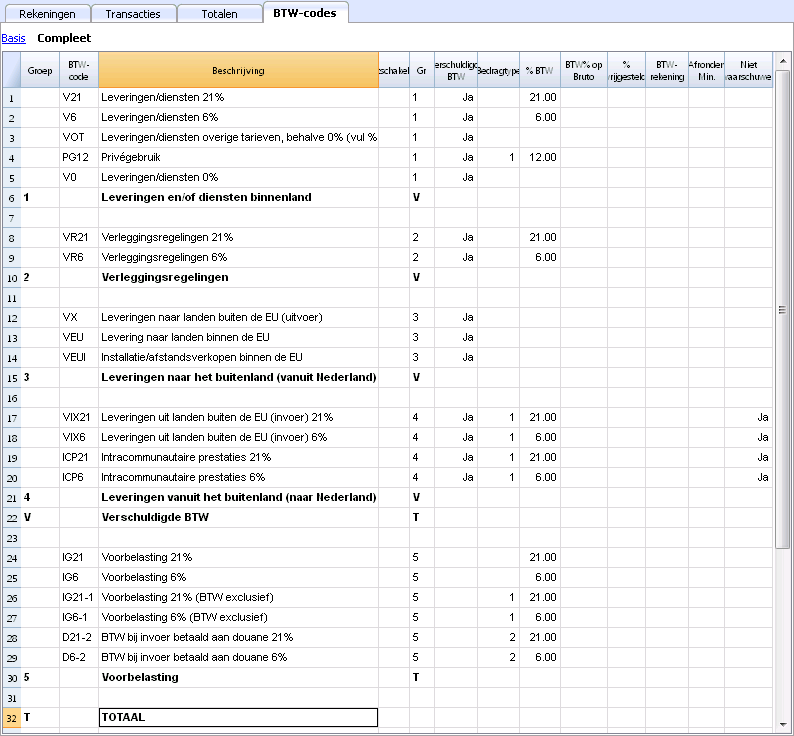
Task: Click the % vrijgesteld column header
Action: pyautogui.click(x=626, y=70)
